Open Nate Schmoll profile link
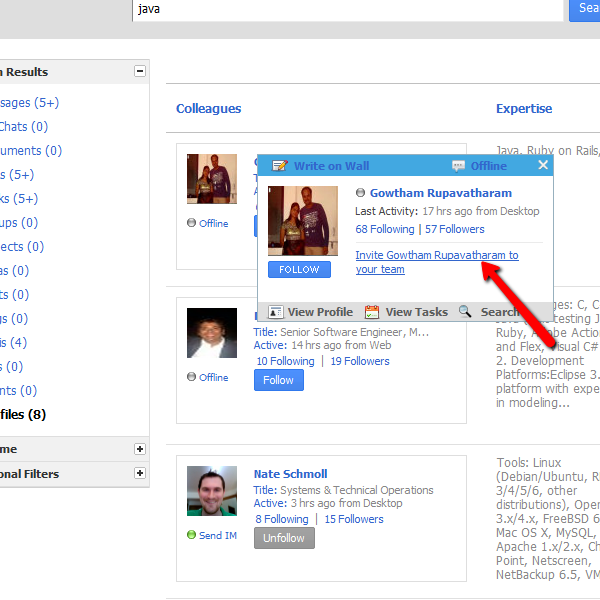600x600 pixels. [x=290, y=474]
